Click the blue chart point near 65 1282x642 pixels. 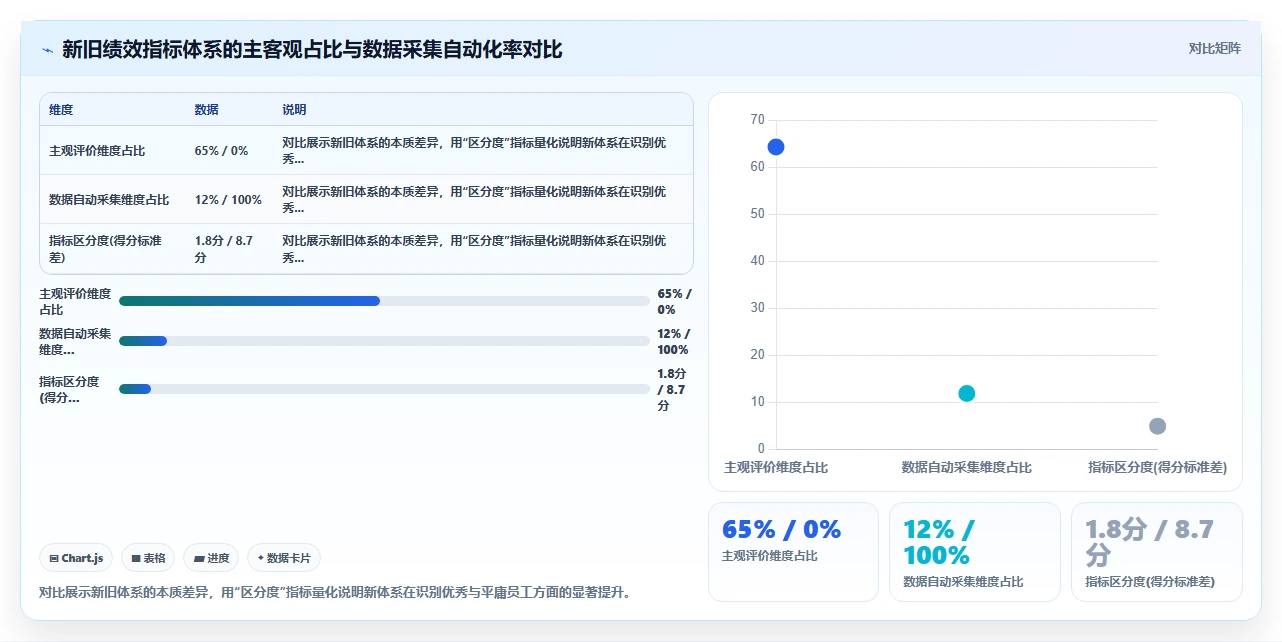(x=776, y=147)
